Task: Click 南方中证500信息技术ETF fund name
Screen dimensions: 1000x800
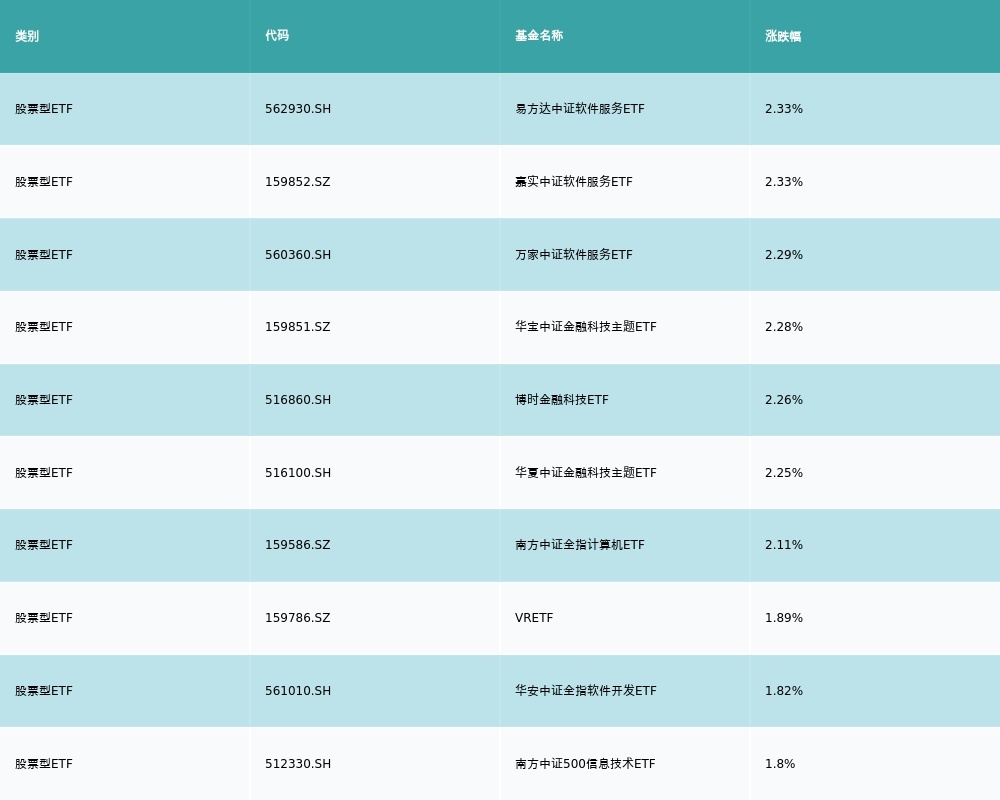Action: click(x=585, y=764)
